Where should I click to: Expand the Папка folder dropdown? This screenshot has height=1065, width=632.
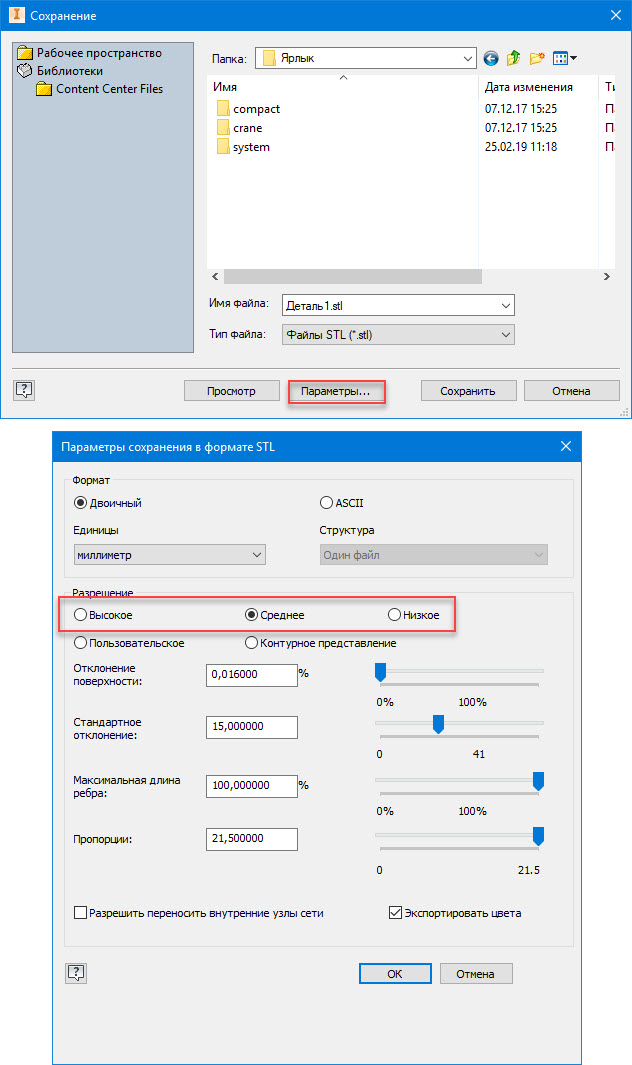(x=468, y=58)
